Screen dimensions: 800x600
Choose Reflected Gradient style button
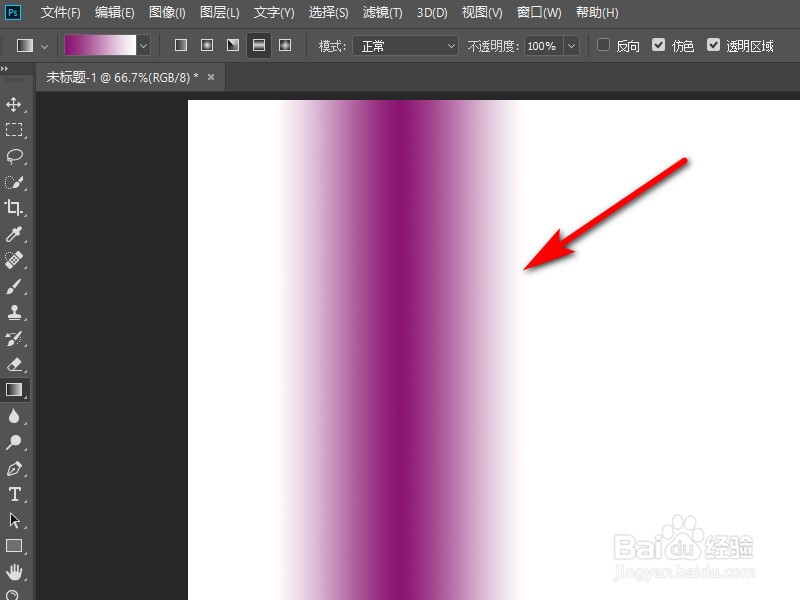pyautogui.click(x=259, y=45)
